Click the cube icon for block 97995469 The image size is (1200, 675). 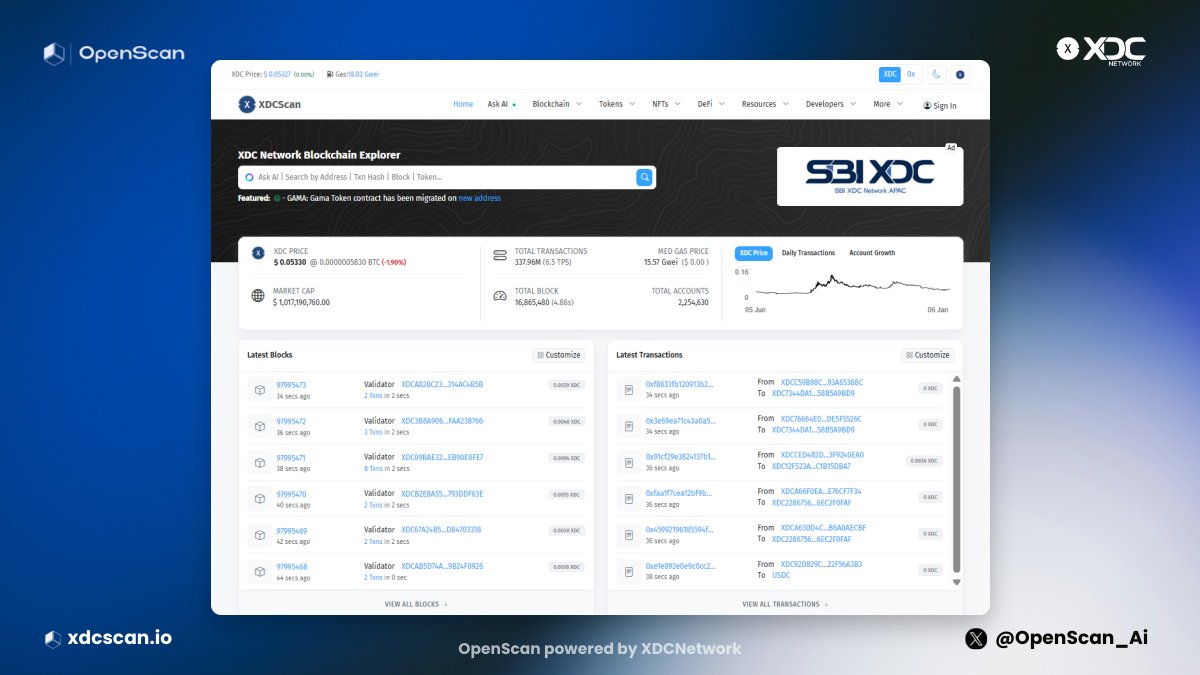pyautogui.click(x=260, y=534)
